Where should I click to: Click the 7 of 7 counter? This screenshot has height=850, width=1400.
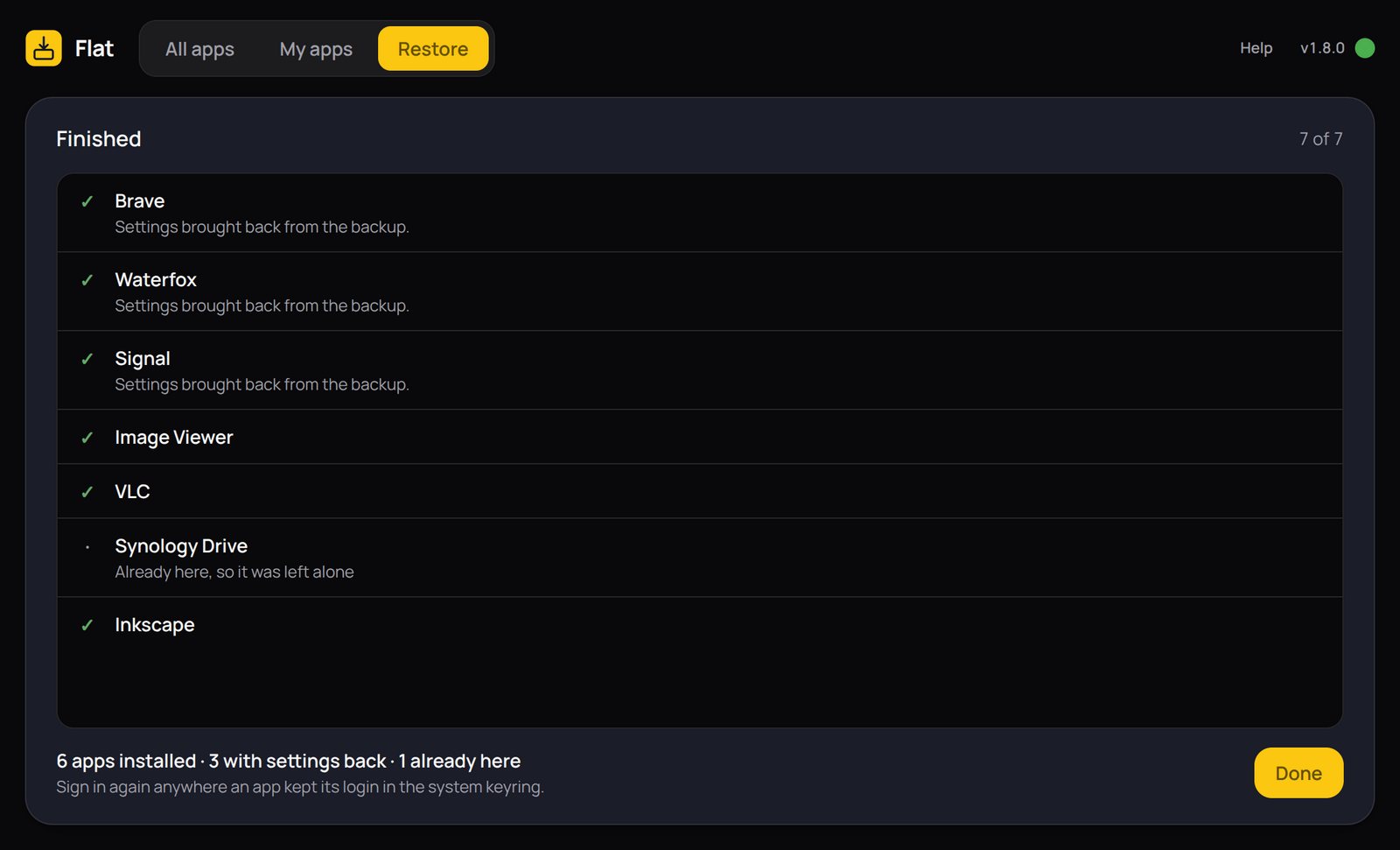pos(1320,138)
